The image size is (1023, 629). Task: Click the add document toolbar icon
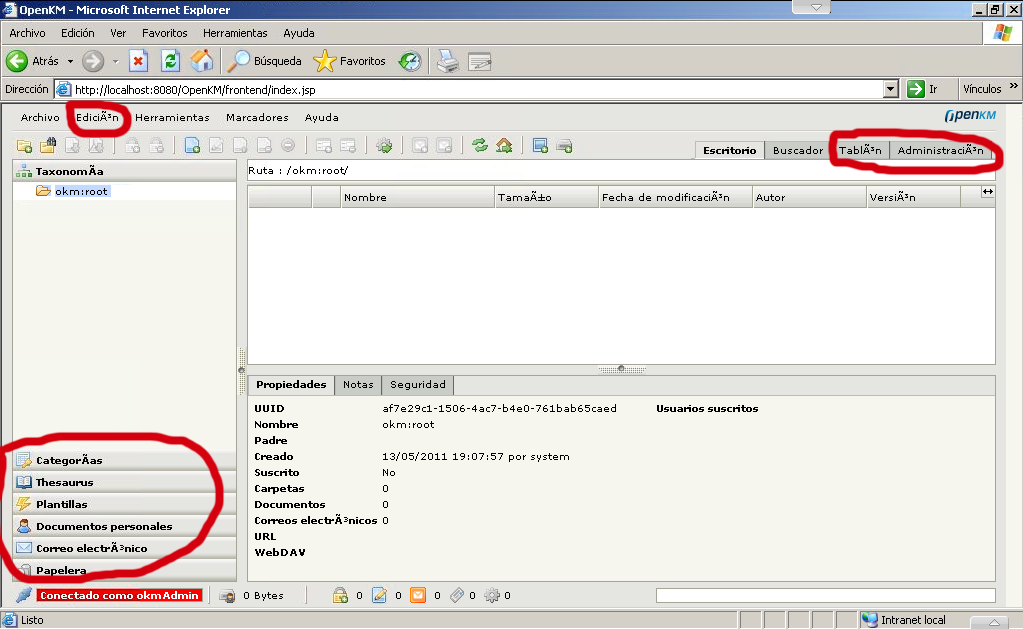pos(192,146)
